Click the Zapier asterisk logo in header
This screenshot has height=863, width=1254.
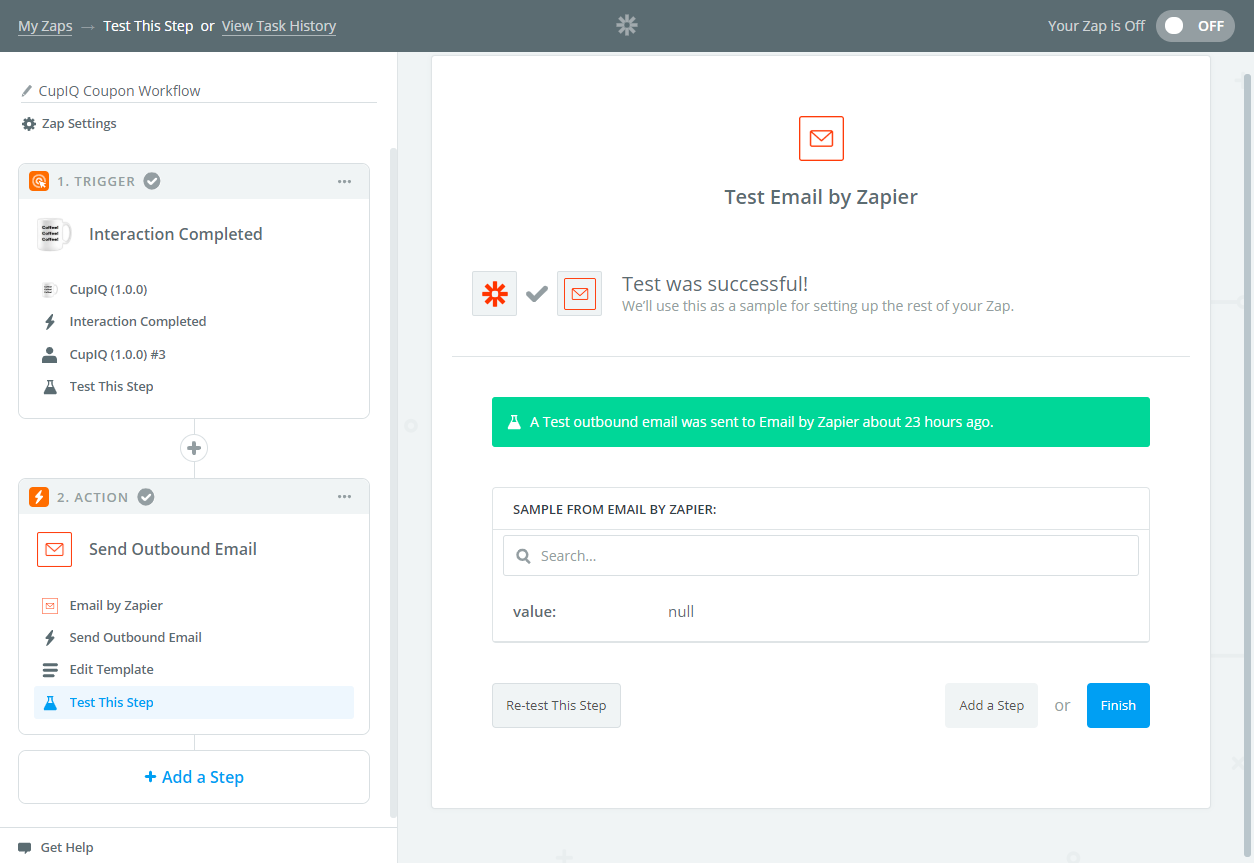627,26
